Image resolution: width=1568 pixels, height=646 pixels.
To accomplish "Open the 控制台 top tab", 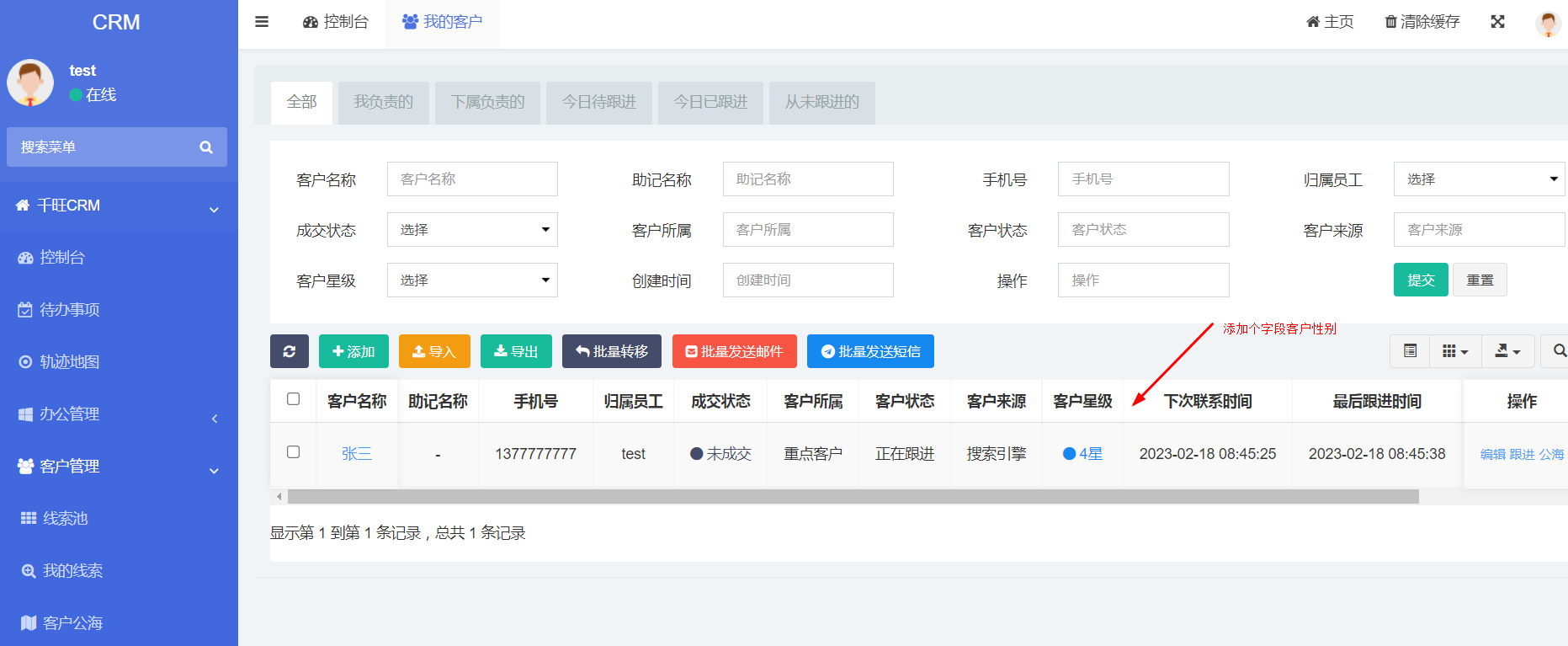I will click(336, 22).
